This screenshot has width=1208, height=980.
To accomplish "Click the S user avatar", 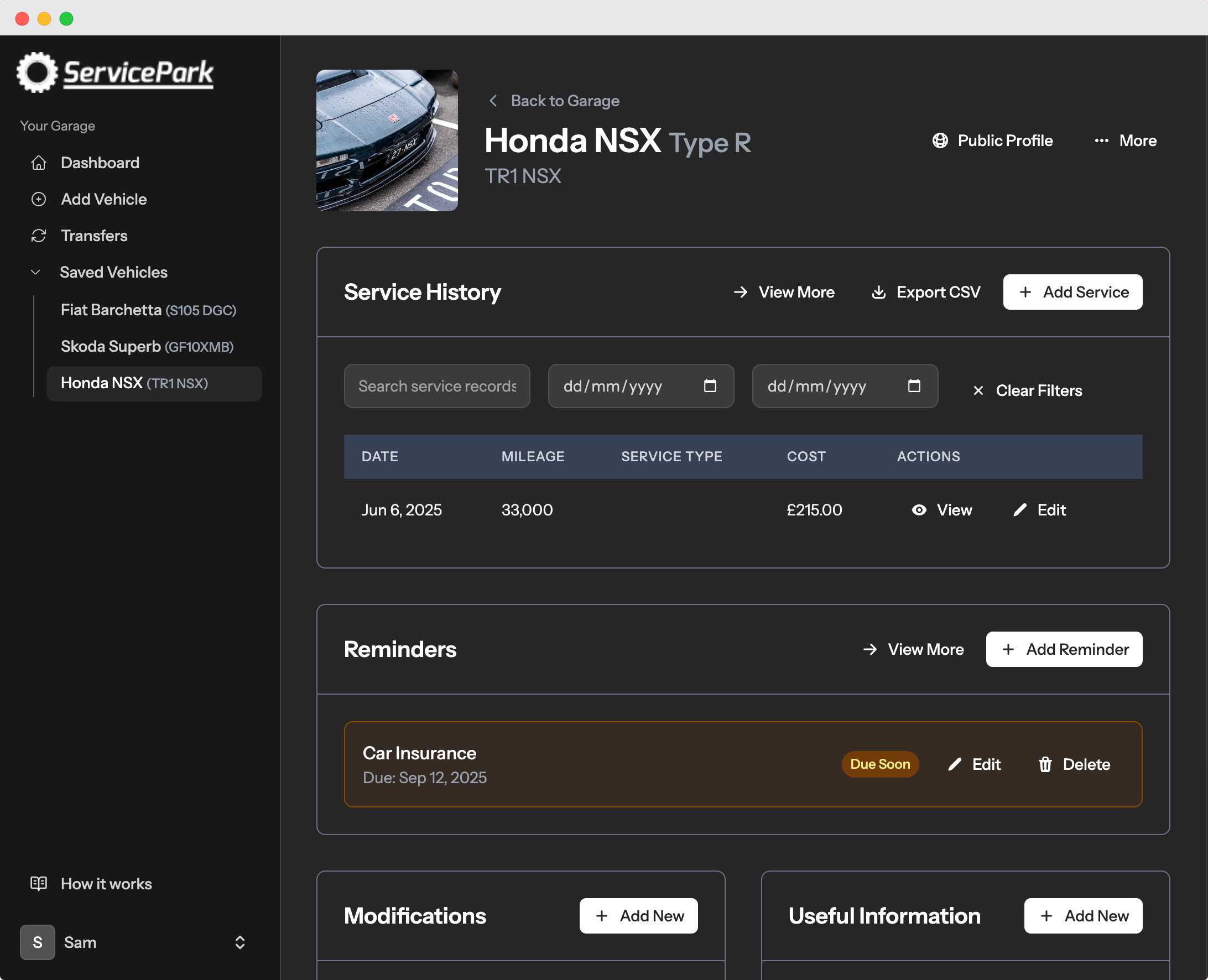I will (x=37, y=942).
